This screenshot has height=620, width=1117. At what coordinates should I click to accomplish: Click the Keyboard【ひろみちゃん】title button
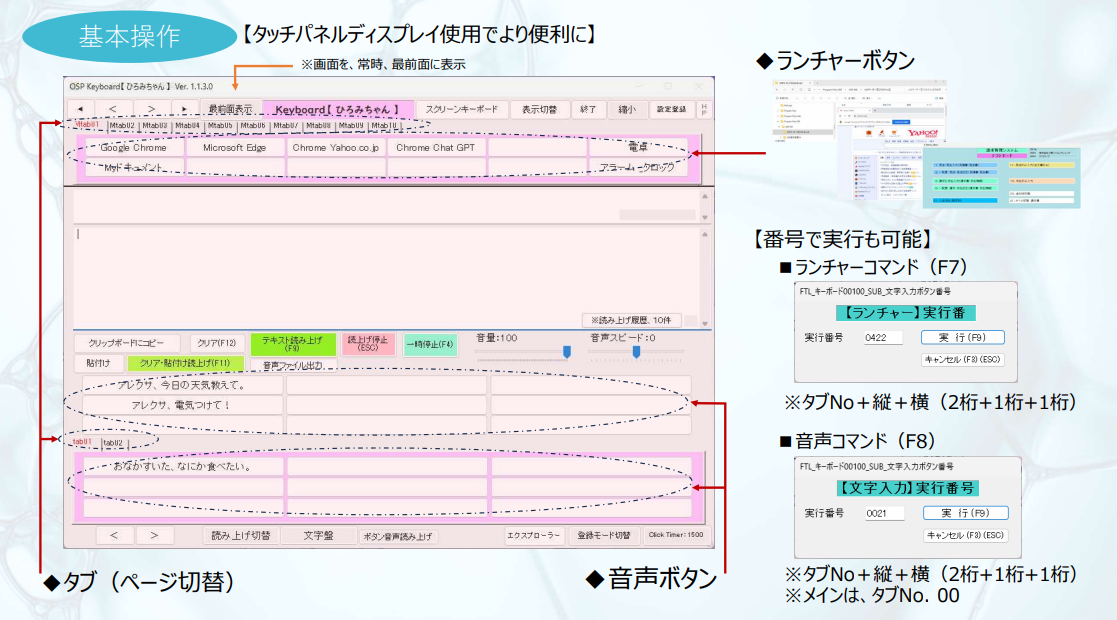[338, 109]
